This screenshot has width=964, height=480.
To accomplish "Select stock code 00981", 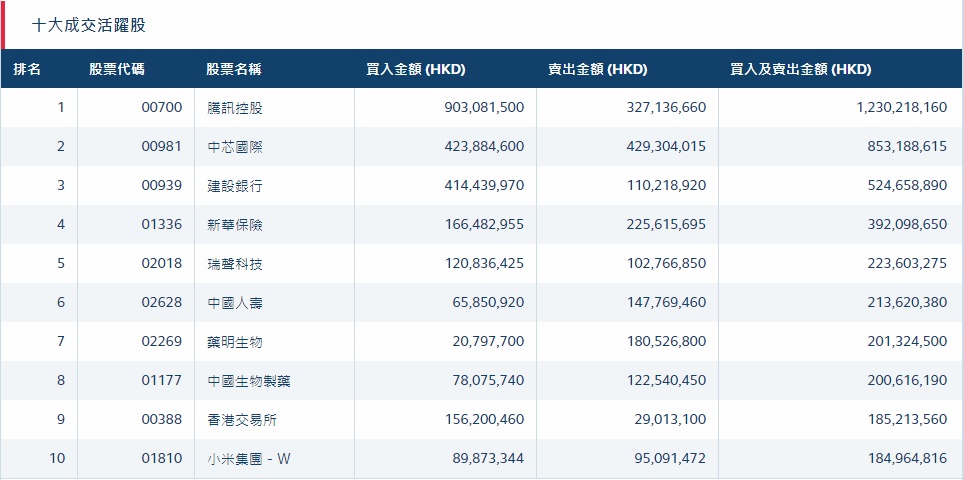I will (x=162, y=147).
